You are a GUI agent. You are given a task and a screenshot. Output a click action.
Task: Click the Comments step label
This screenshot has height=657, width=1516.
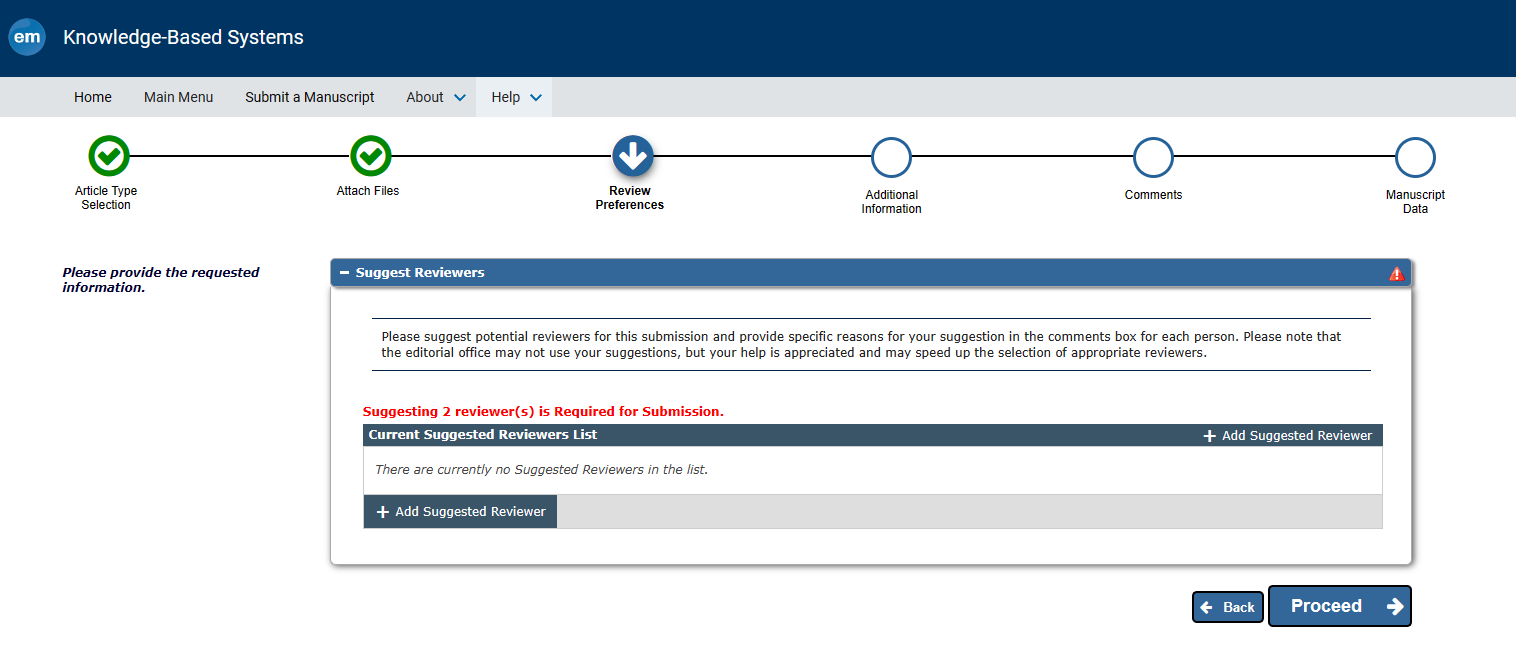[x=1153, y=195]
